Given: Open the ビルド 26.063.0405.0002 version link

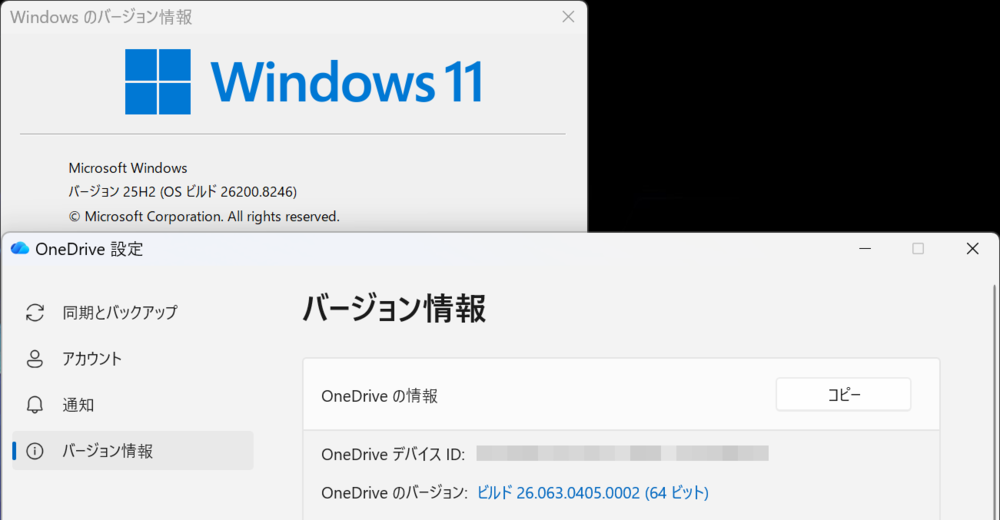Looking at the screenshot, I should point(592,493).
